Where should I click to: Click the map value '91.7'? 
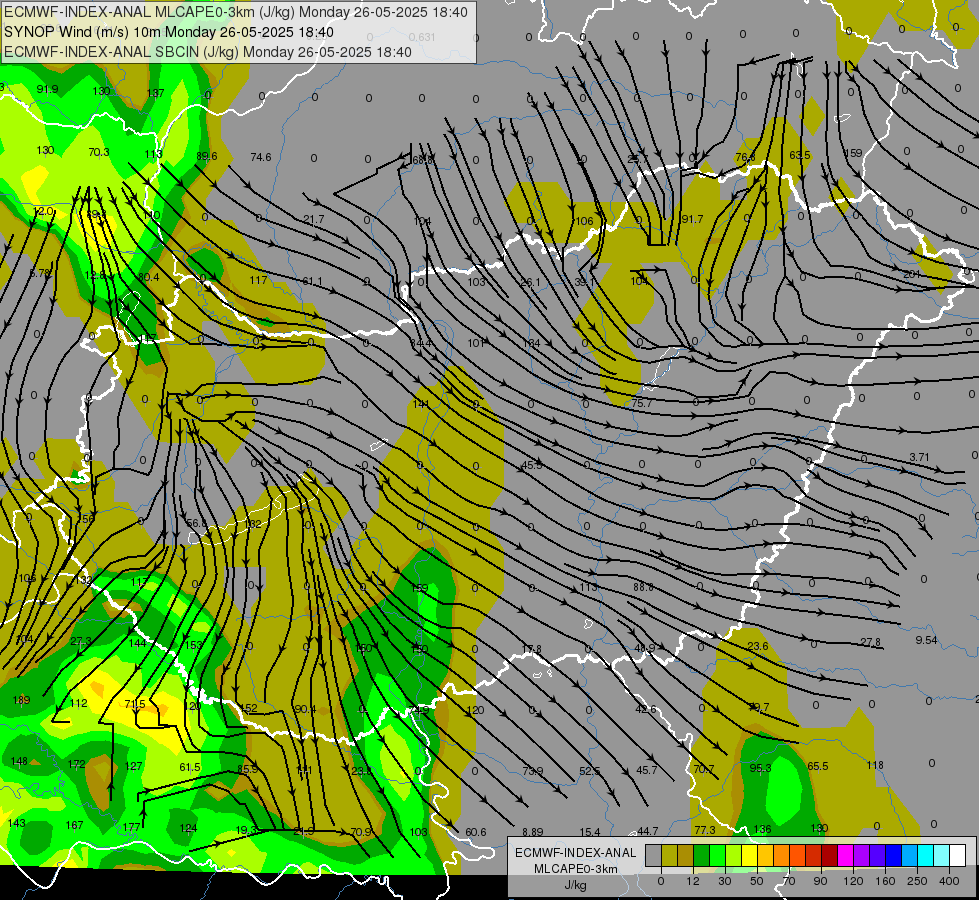click(692, 219)
